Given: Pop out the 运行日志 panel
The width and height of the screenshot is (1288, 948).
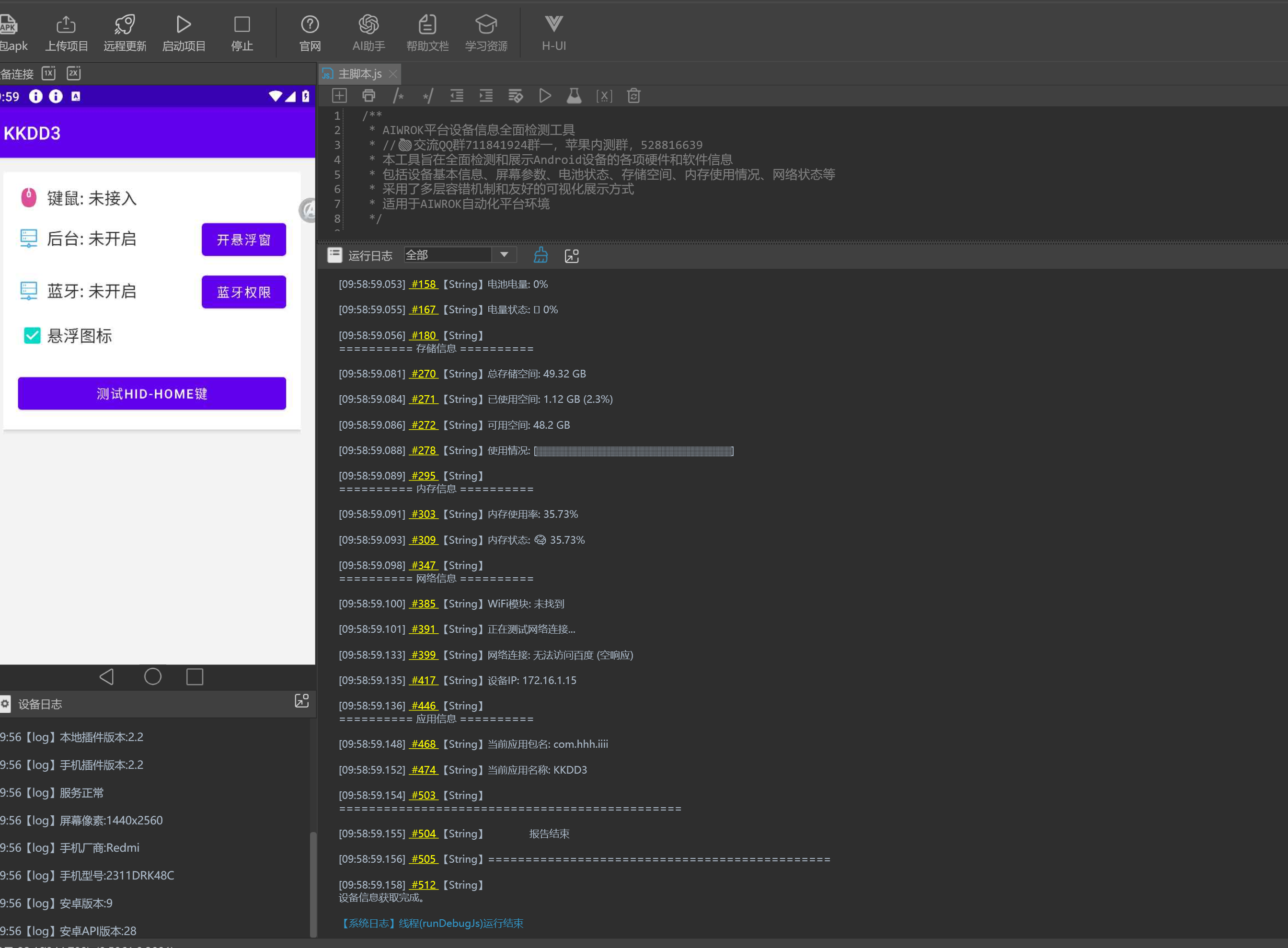Looking at the screenshot, I should click(572, 256).
